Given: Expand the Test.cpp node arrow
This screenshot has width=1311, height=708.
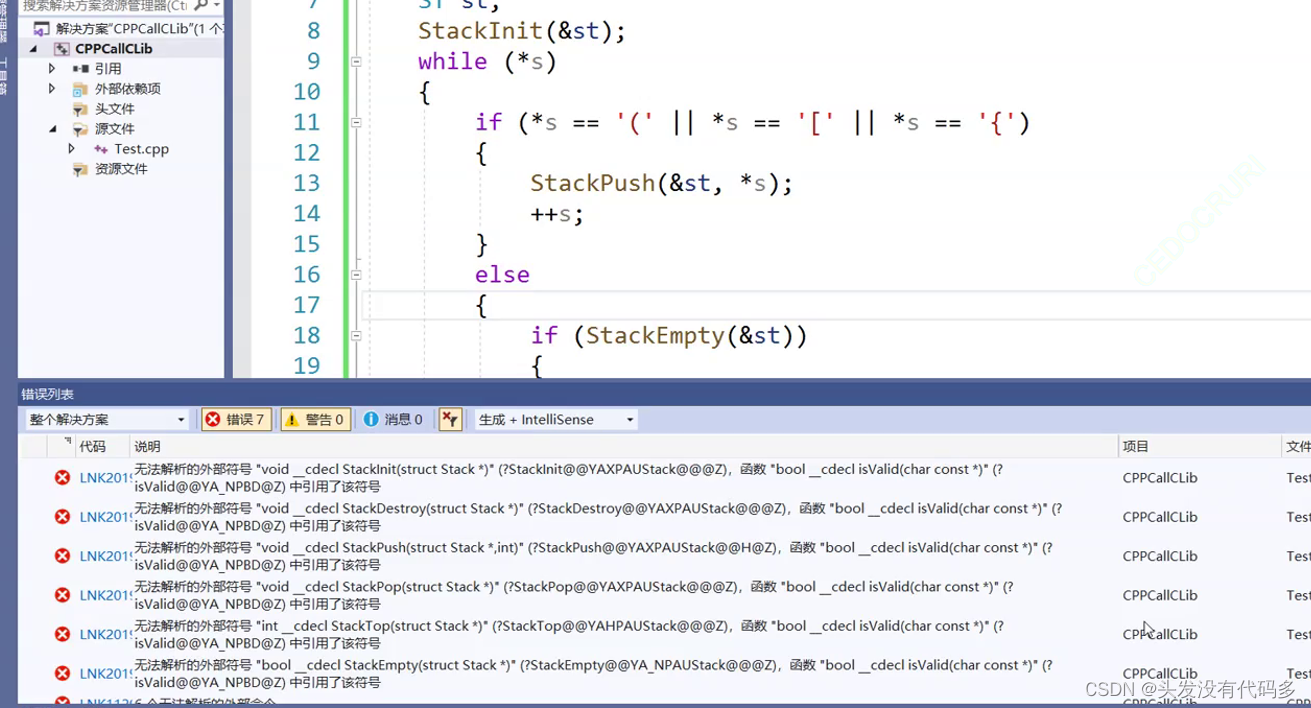Looking at the screenshot, I should click(71, 149).
